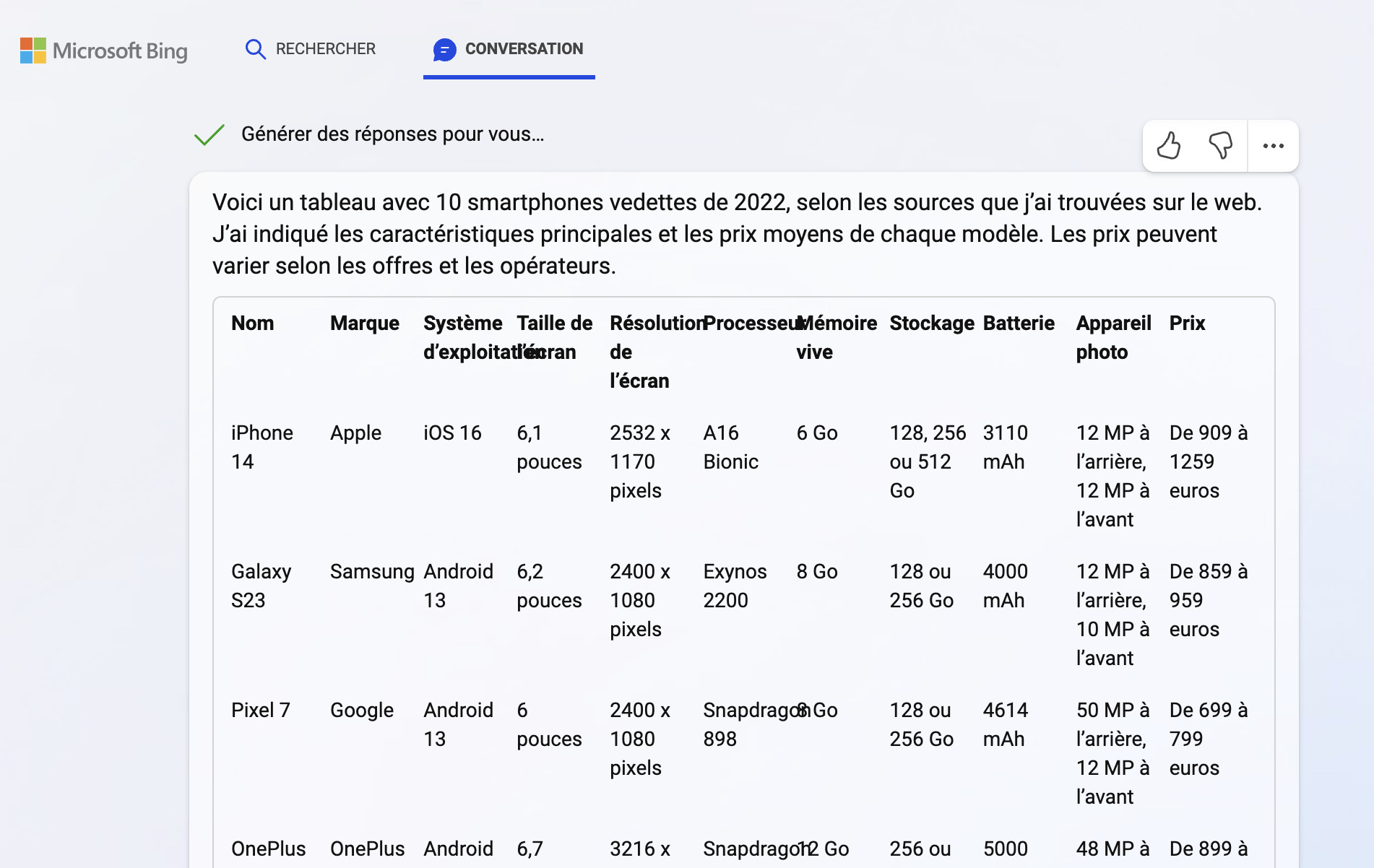Click the 'Générer des réponses pour vous' text
Screen dimensions: 1374x868
pos(392,134)
